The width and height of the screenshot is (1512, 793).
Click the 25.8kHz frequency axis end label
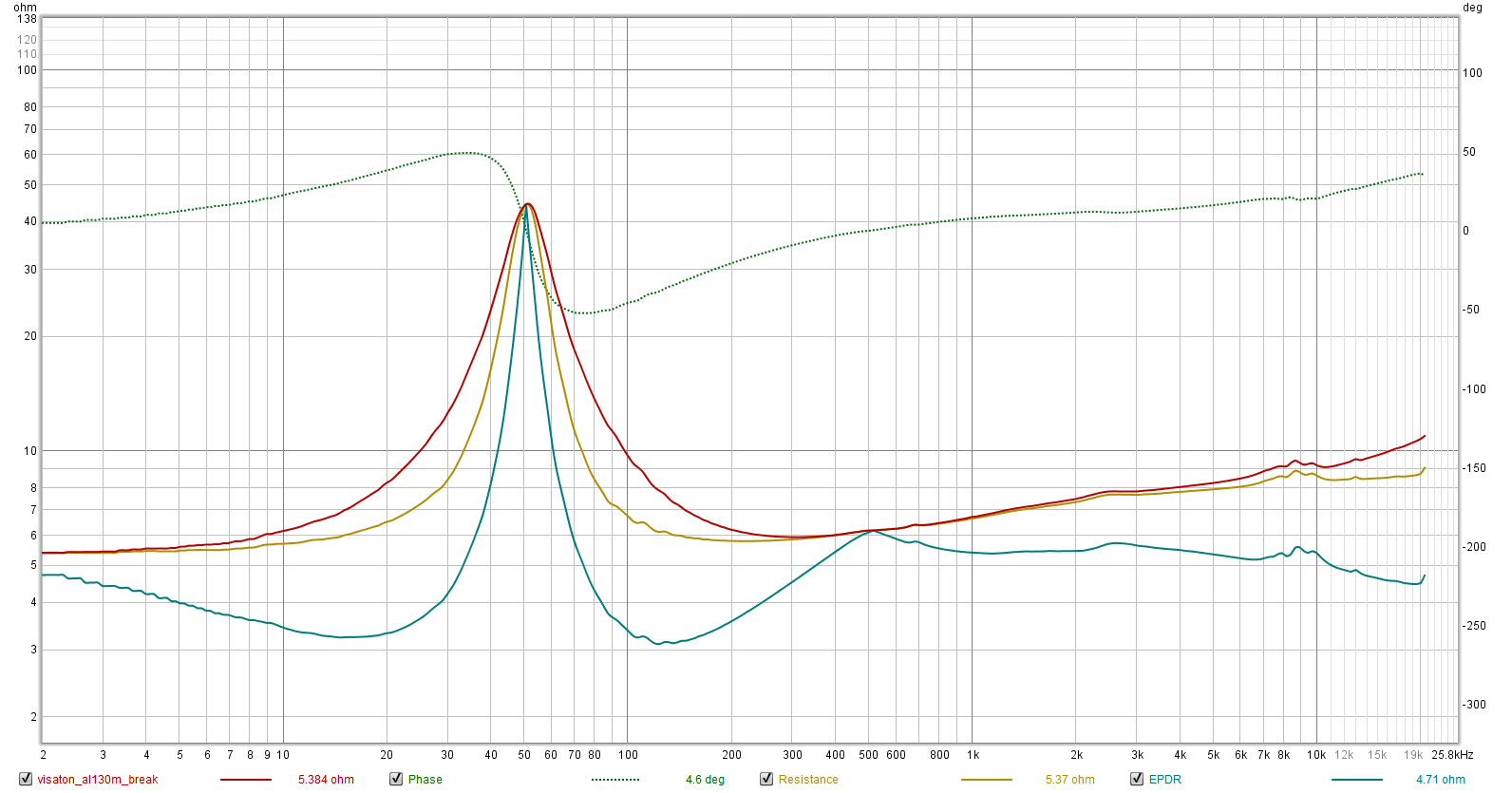pos(1452,755)
